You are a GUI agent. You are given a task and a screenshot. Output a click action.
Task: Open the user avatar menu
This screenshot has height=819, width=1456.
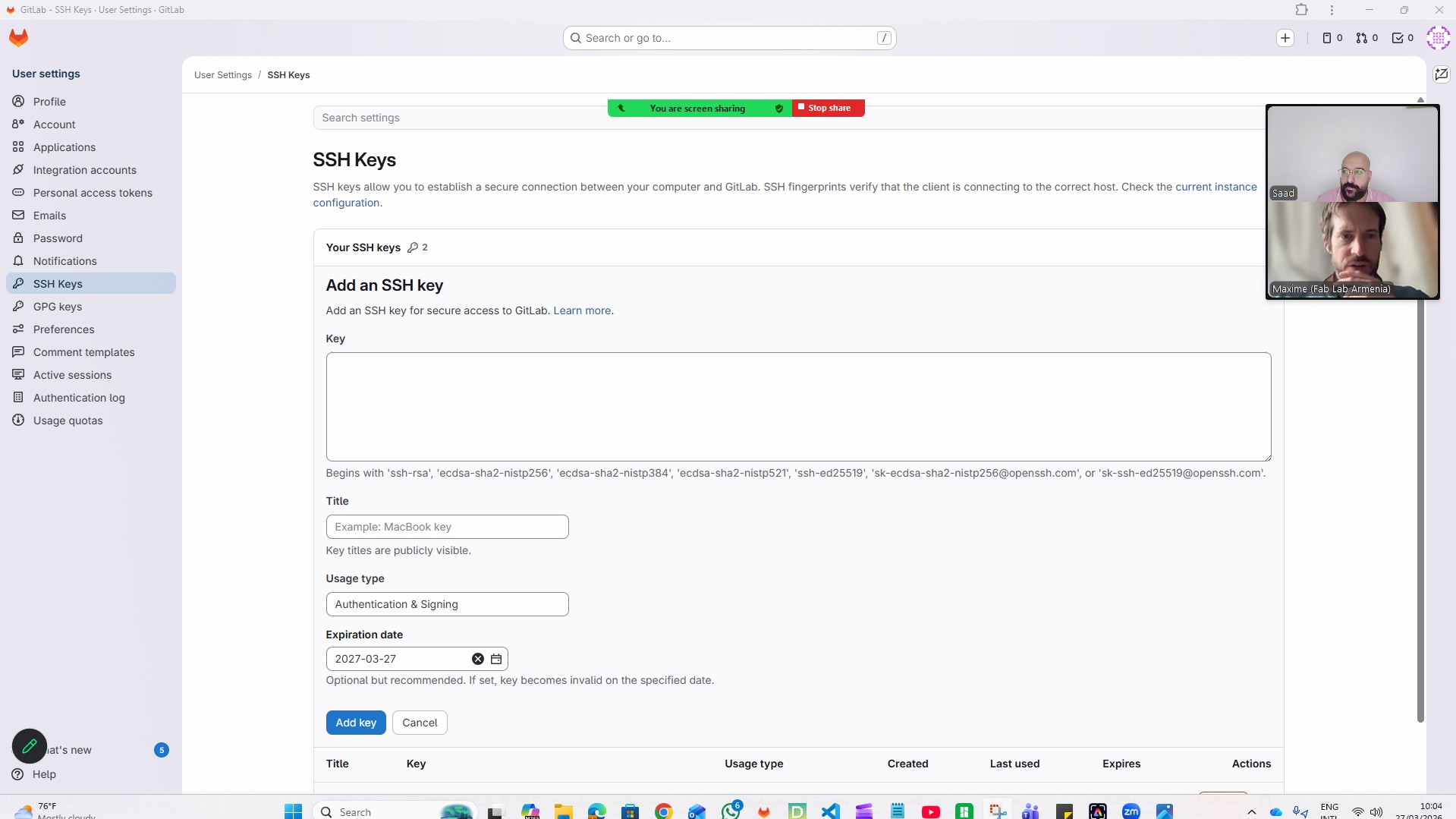click(x=1438, y=38)
